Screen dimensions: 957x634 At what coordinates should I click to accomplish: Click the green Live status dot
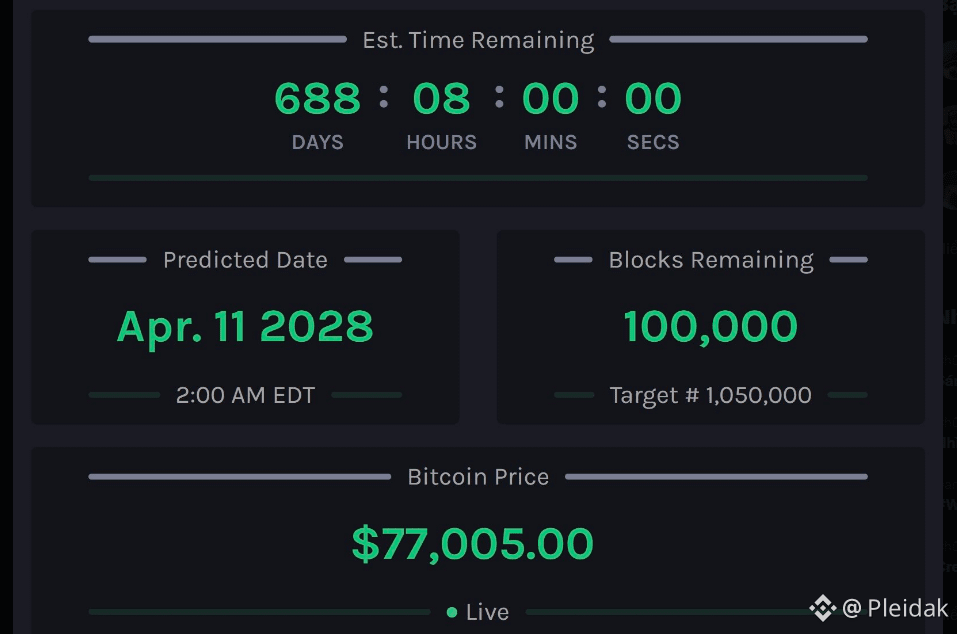(452, 612)
